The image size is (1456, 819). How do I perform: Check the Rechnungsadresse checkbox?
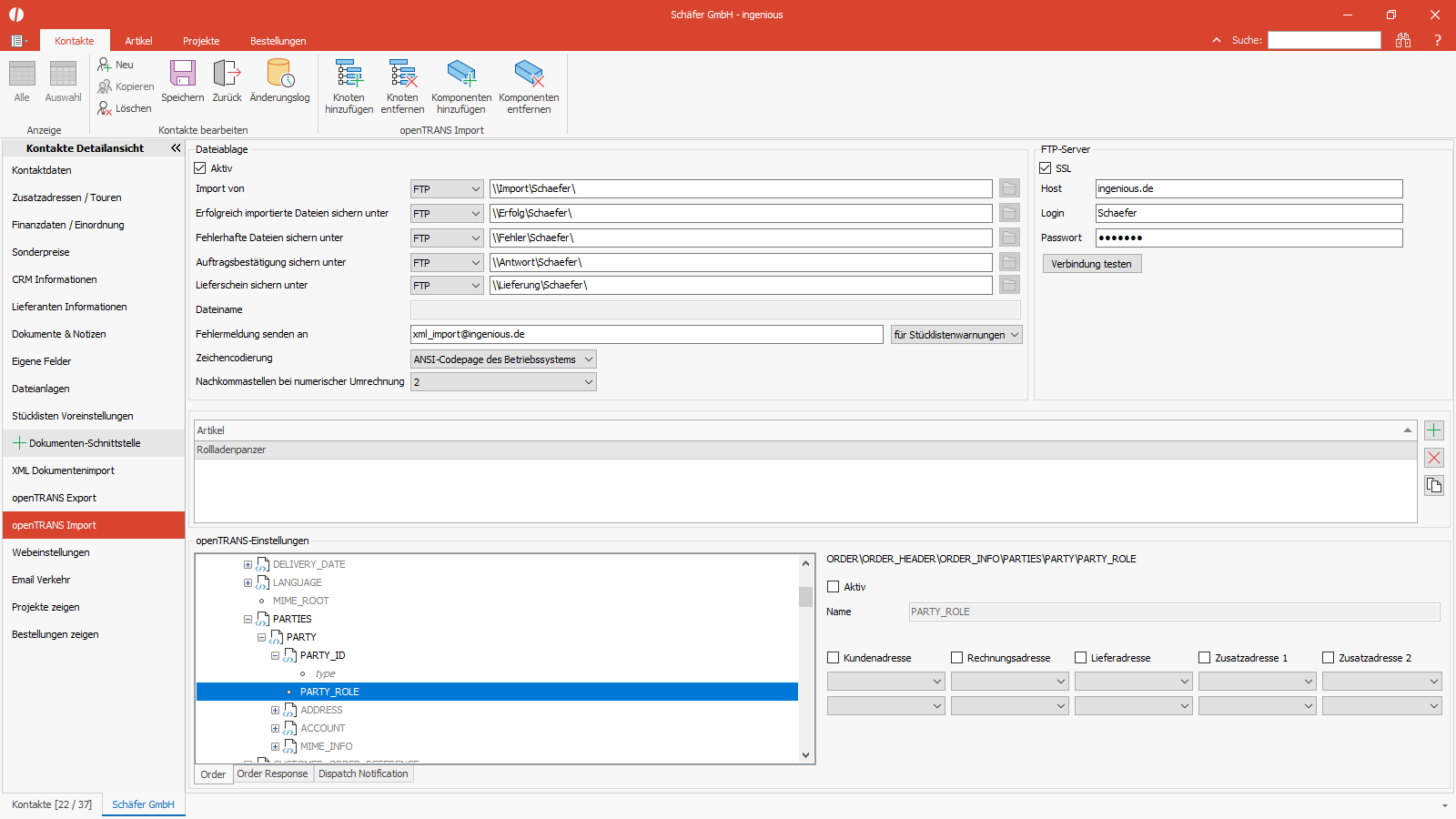click(956, 658)
